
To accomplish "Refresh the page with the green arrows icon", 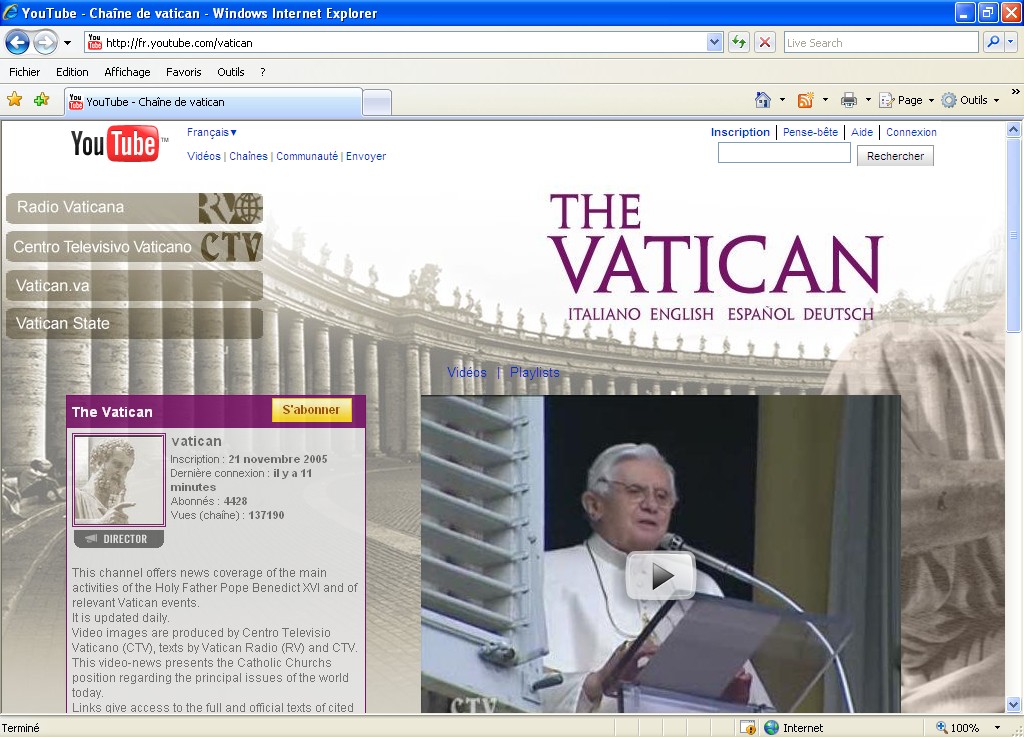I will click(739, 43).
